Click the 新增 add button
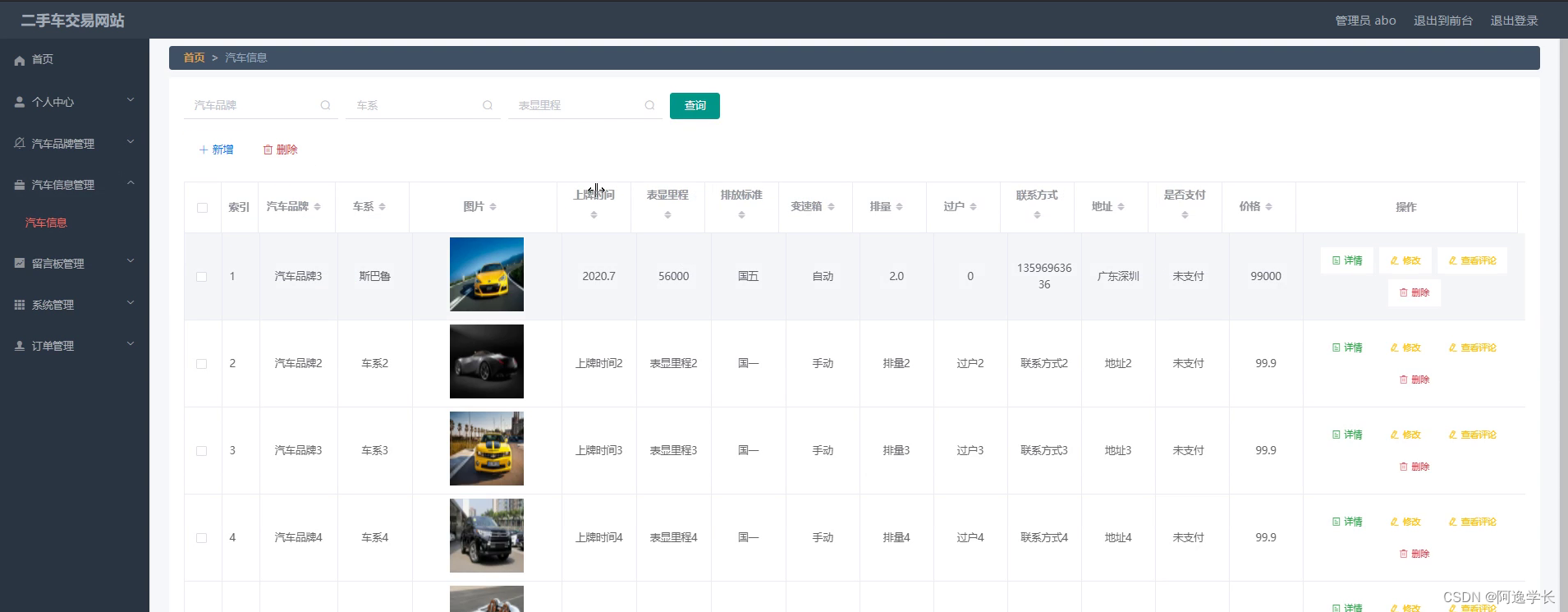Screen dimensions: 1568x612 [x=216, y=150]
